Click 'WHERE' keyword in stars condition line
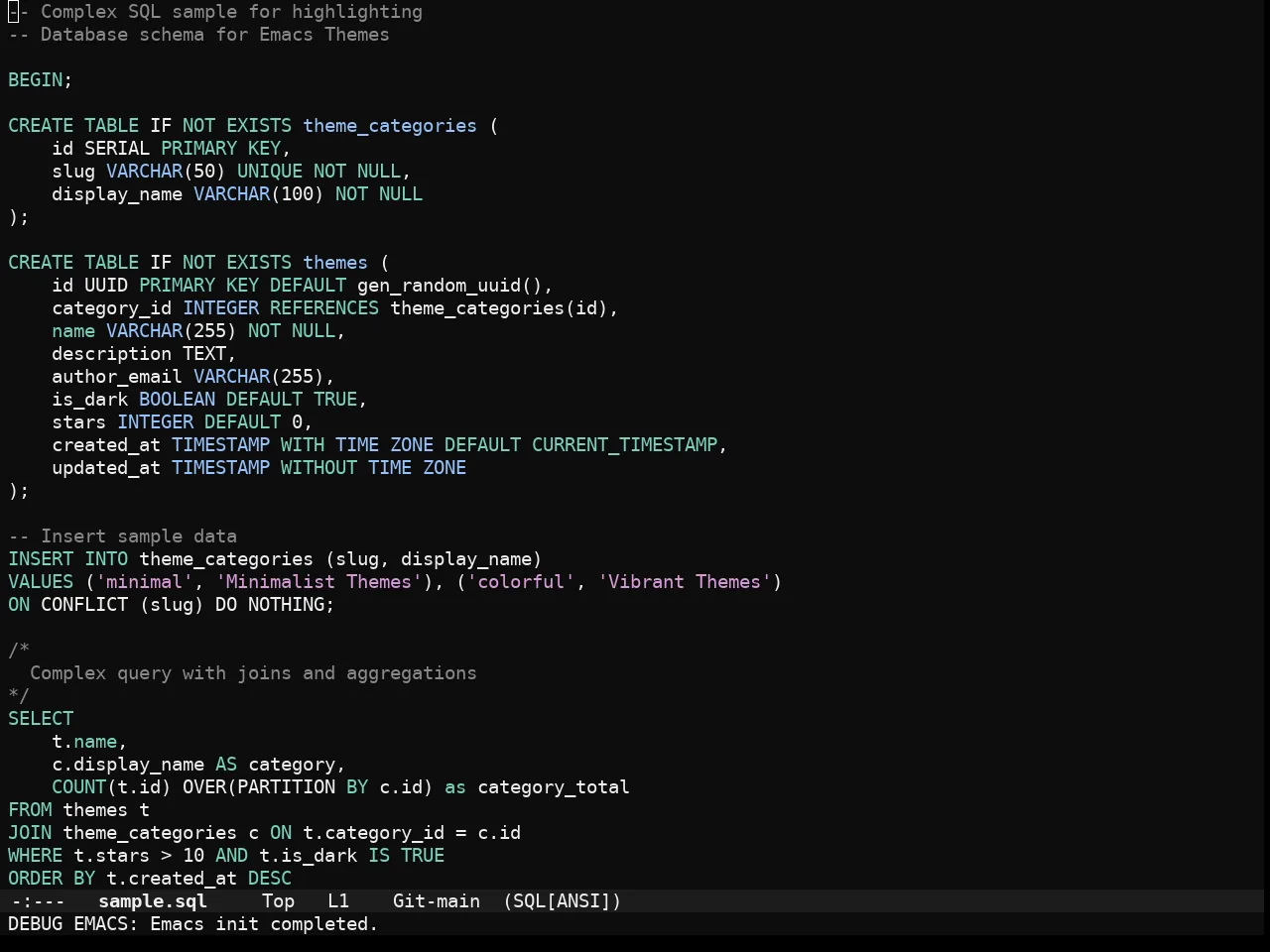This screenshot has width=1270, height=952. [x=35, y=856]
